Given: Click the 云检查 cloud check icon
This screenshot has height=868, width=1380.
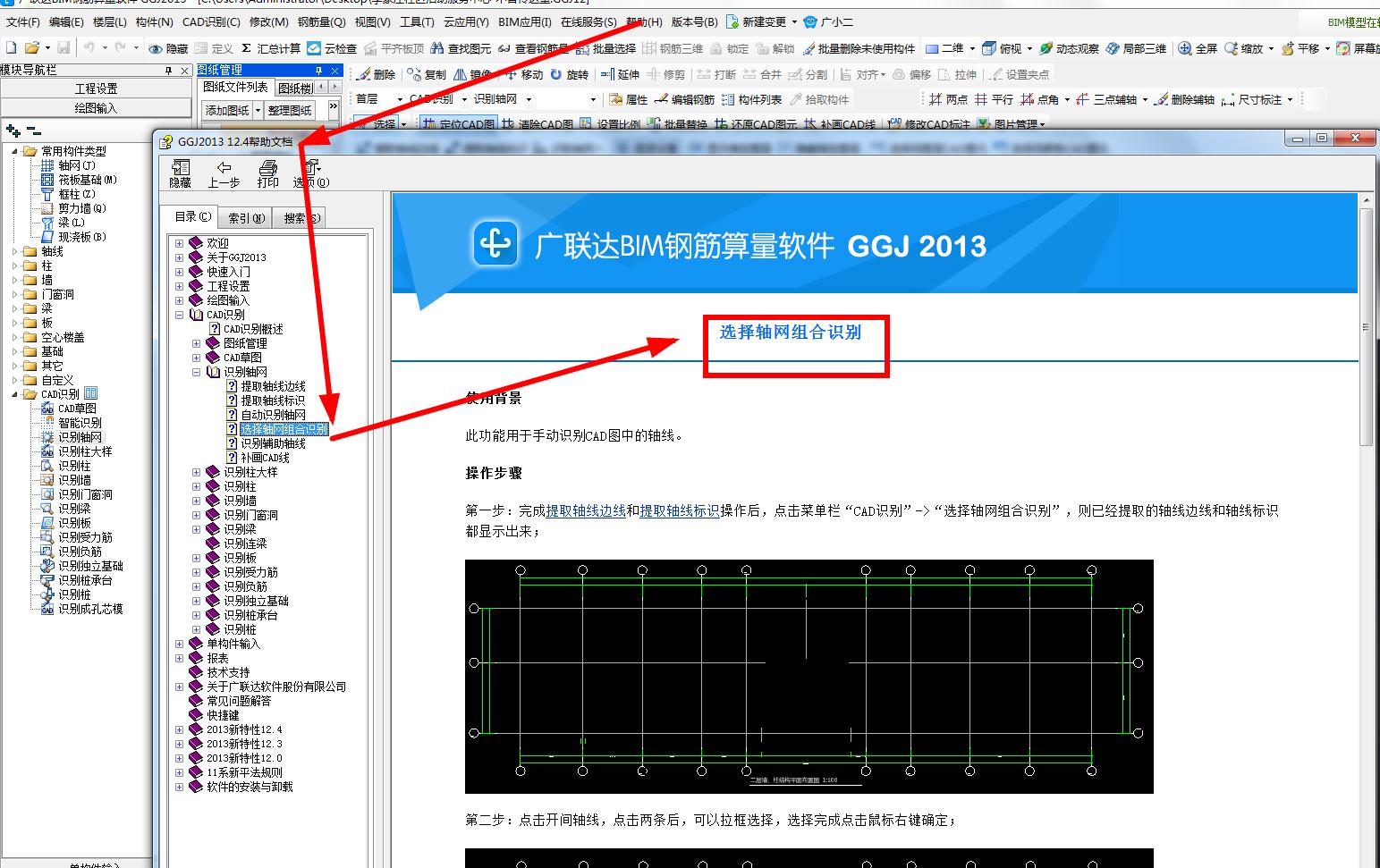Looking at the screenshot, I should point(314,48).
